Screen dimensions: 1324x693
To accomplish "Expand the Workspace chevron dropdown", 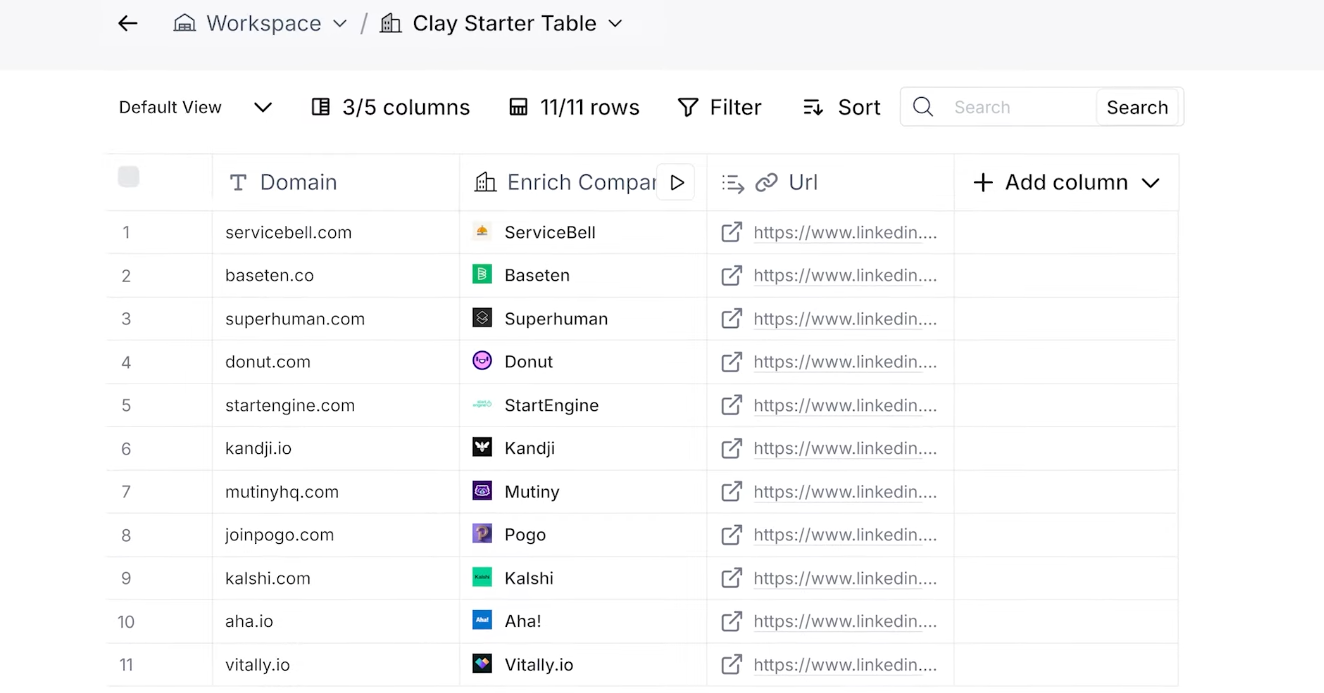I will coord(340,23).
